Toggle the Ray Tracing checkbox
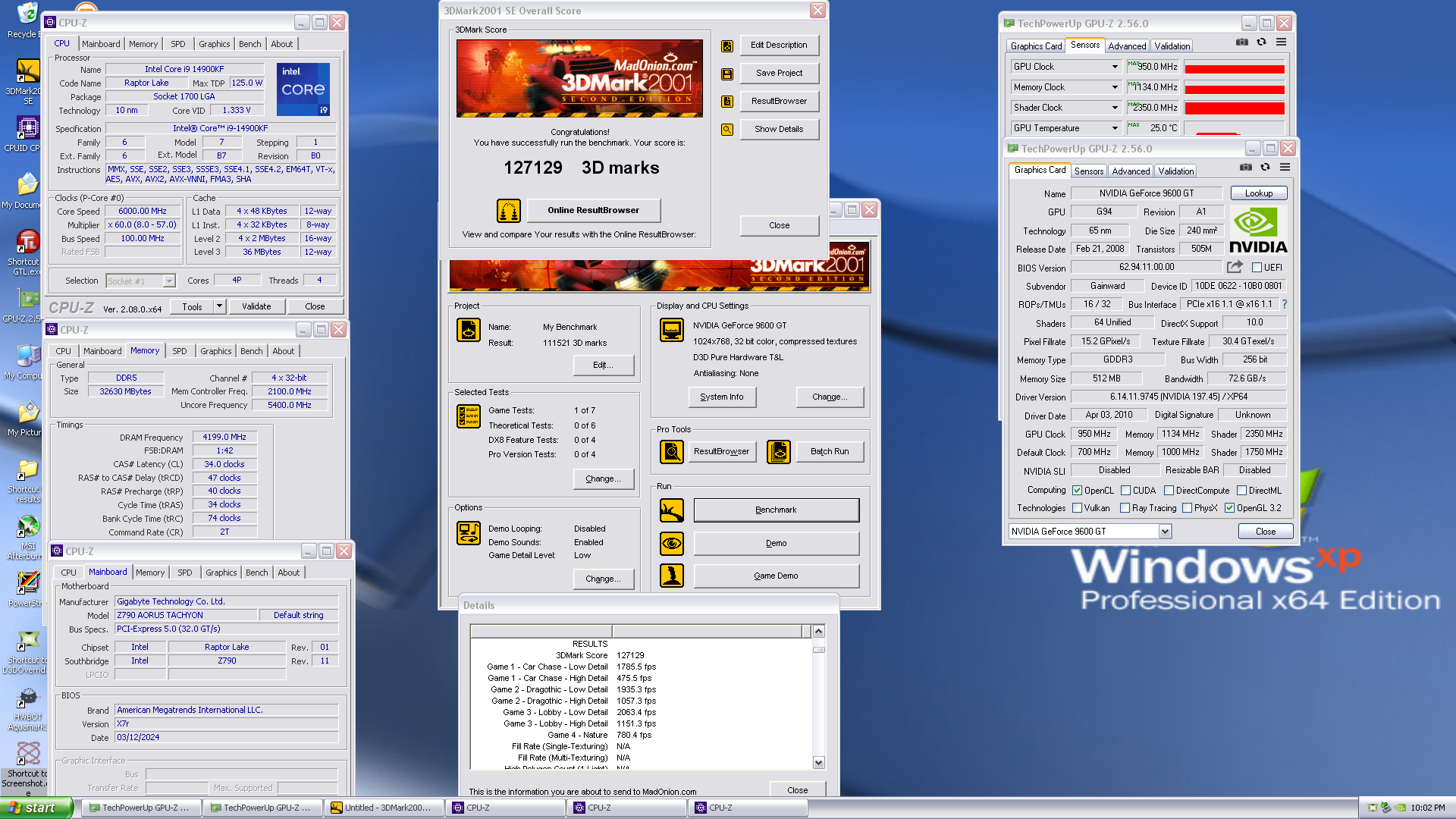Screen dimensions: 1456x819 coord(1125,508)
